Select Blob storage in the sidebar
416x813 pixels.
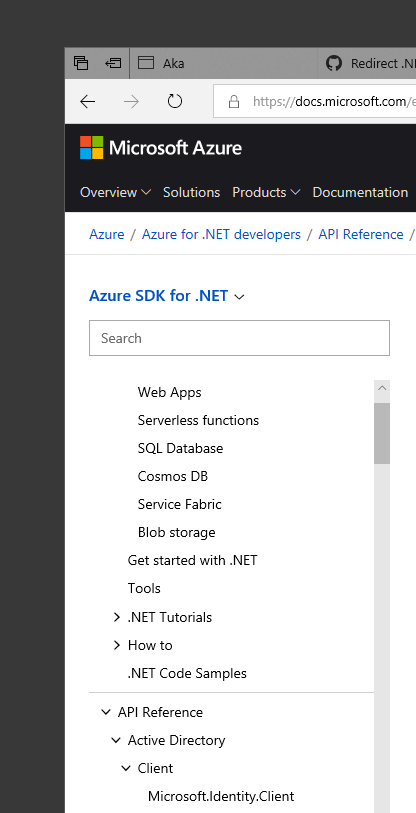pyautogui.click(x=176, y=532)
